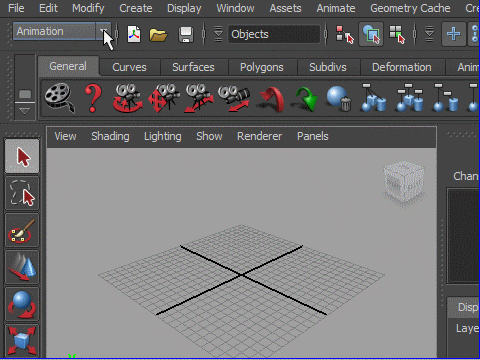The width and height of the screenshot is (480, 360).
Task: Activate the Lasso Select tool
Action: (22, 193)
